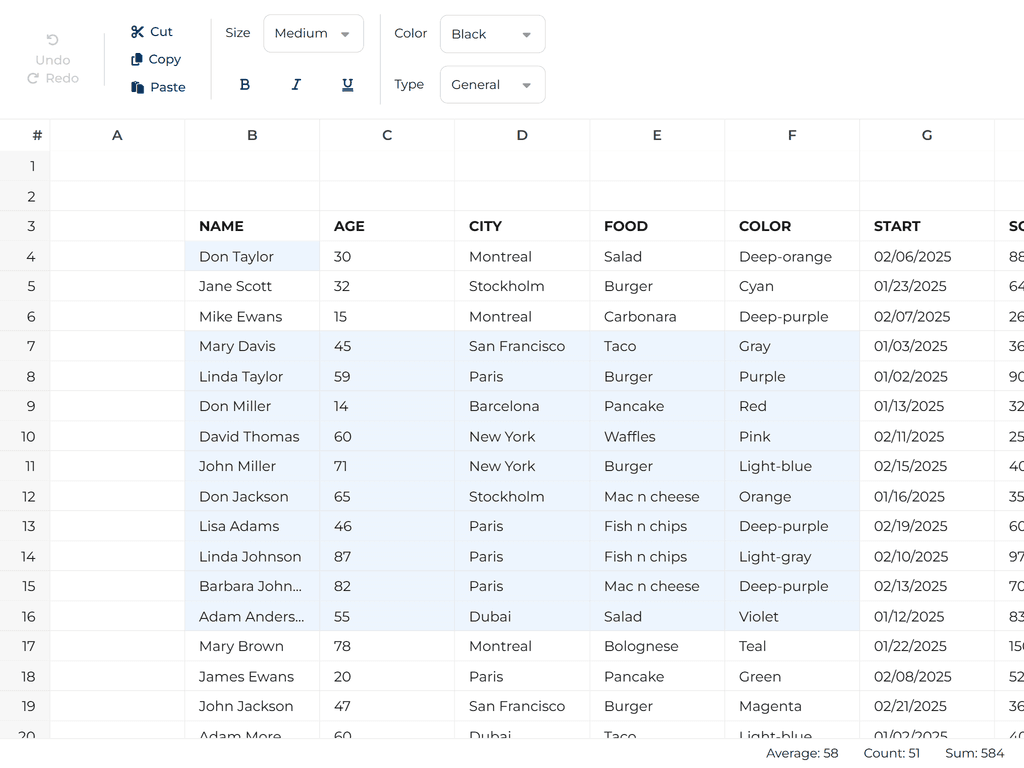Toggle italic formatting

coord(296,84)
